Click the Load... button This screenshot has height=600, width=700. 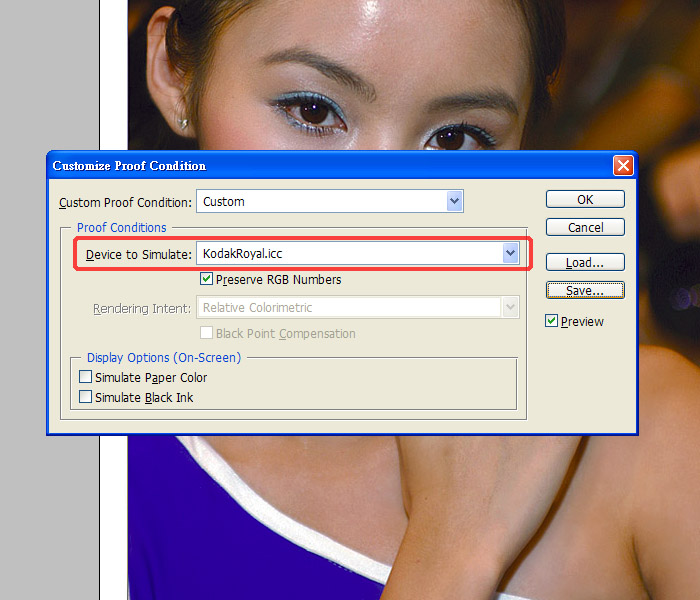coord(585,263)
